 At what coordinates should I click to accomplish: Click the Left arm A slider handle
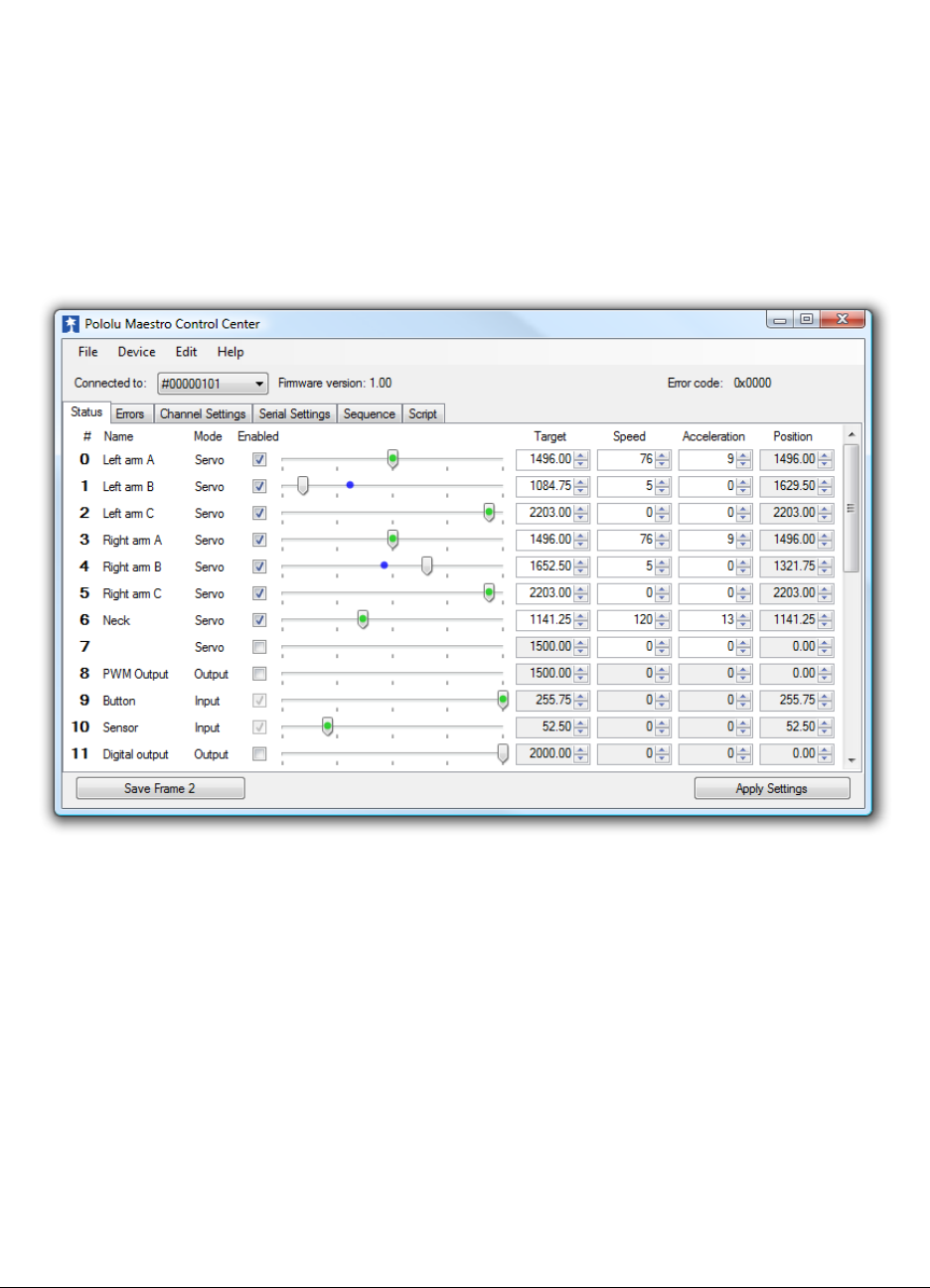(392, 459)
